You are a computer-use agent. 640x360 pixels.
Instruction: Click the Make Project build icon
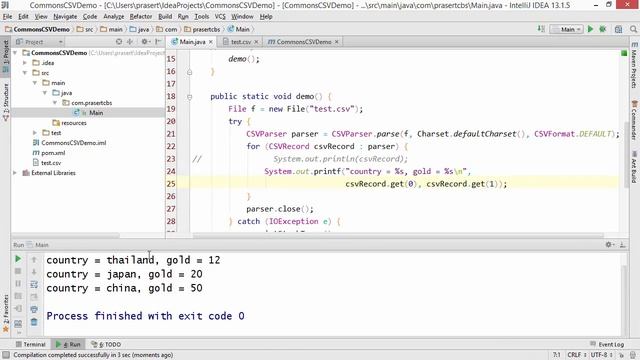(x=541, y=29)
